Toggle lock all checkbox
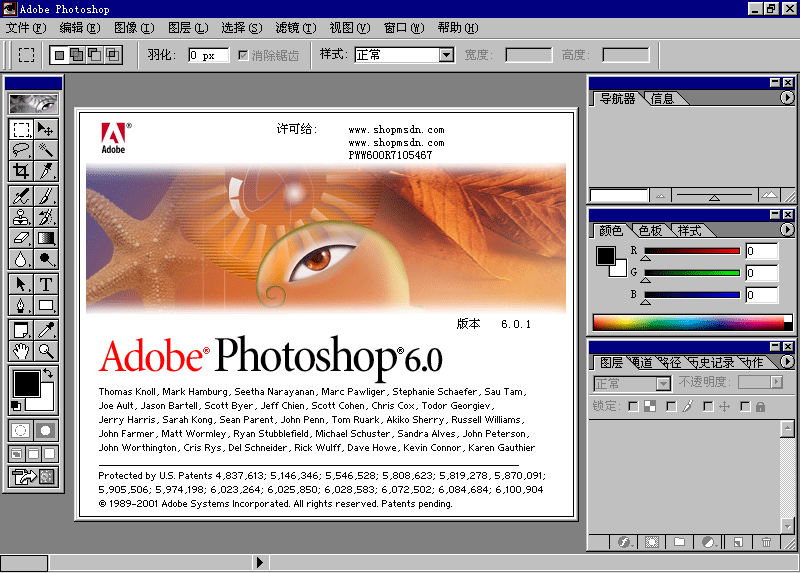 (745, 407)
